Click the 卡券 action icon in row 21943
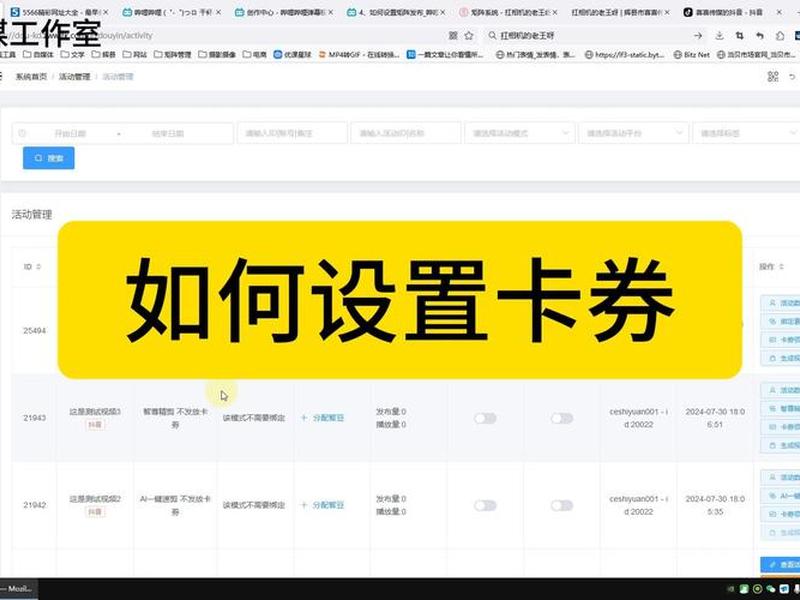The height and width of the screenshot is (600, 800). [772, 427]
